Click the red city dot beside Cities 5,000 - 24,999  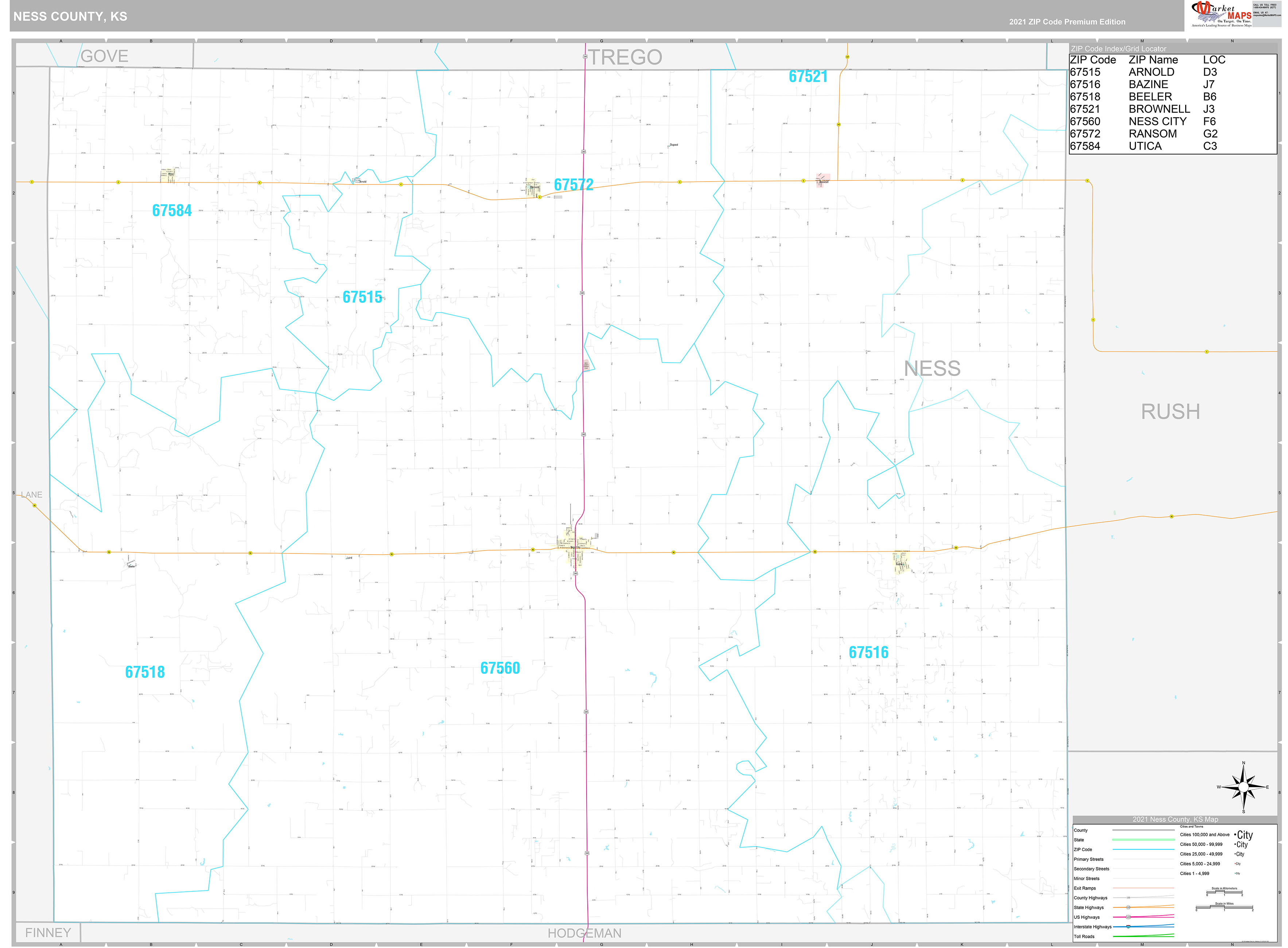coord(1235,864)
